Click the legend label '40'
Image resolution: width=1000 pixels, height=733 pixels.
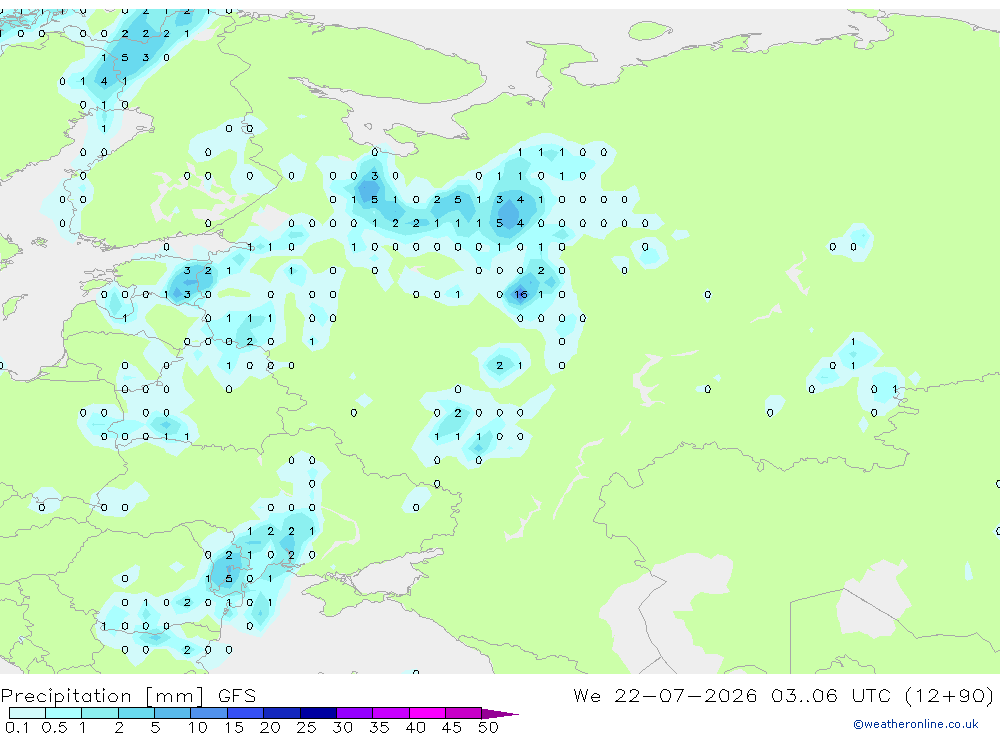click(x=415, y=727)
